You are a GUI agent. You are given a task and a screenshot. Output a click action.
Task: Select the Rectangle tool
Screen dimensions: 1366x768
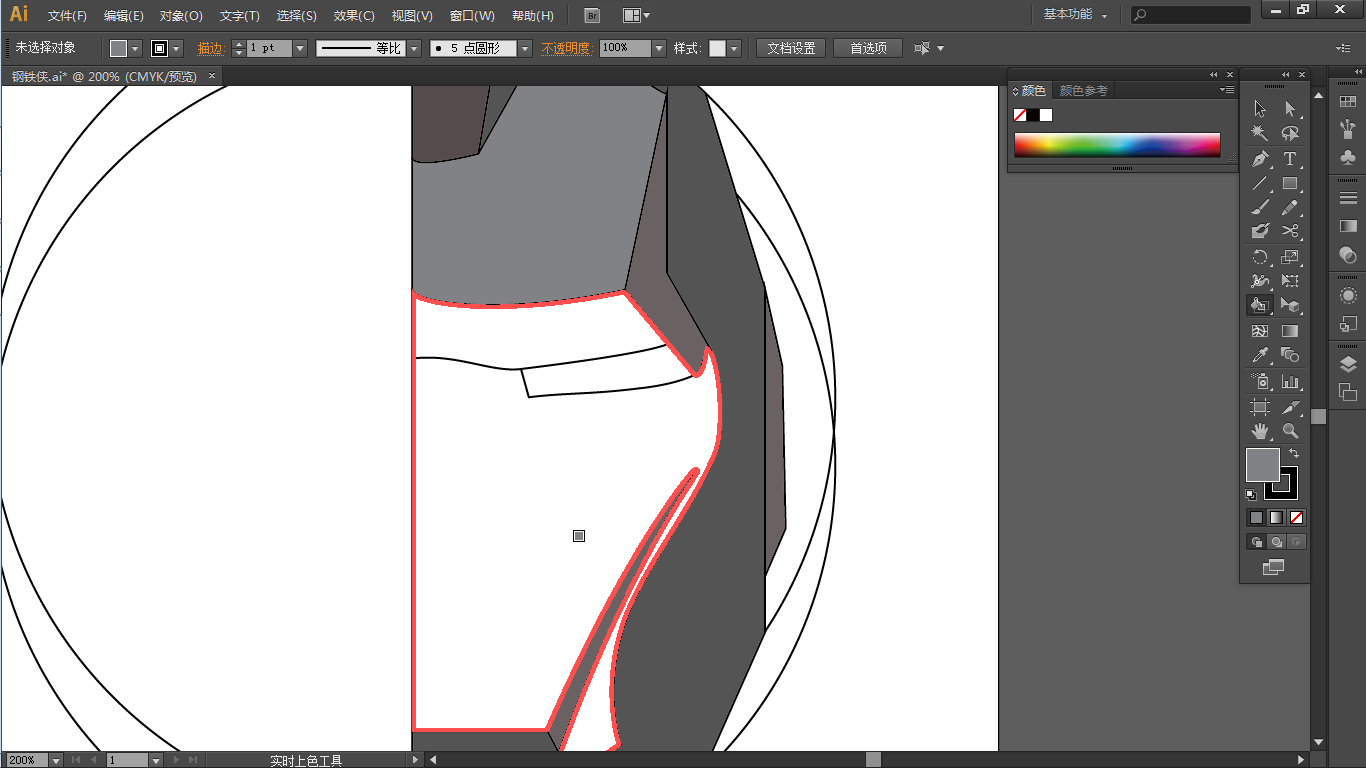[x=1290, y=184]
